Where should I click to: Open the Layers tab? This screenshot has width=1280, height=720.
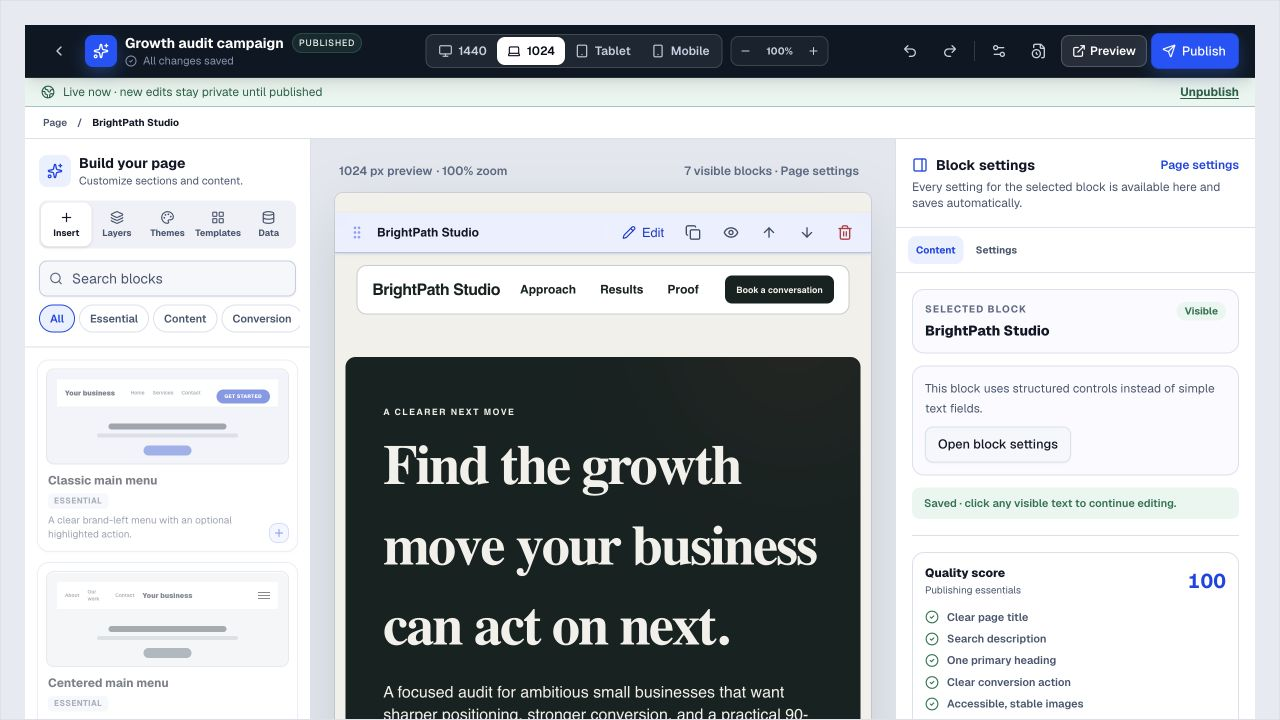(117, 224)
